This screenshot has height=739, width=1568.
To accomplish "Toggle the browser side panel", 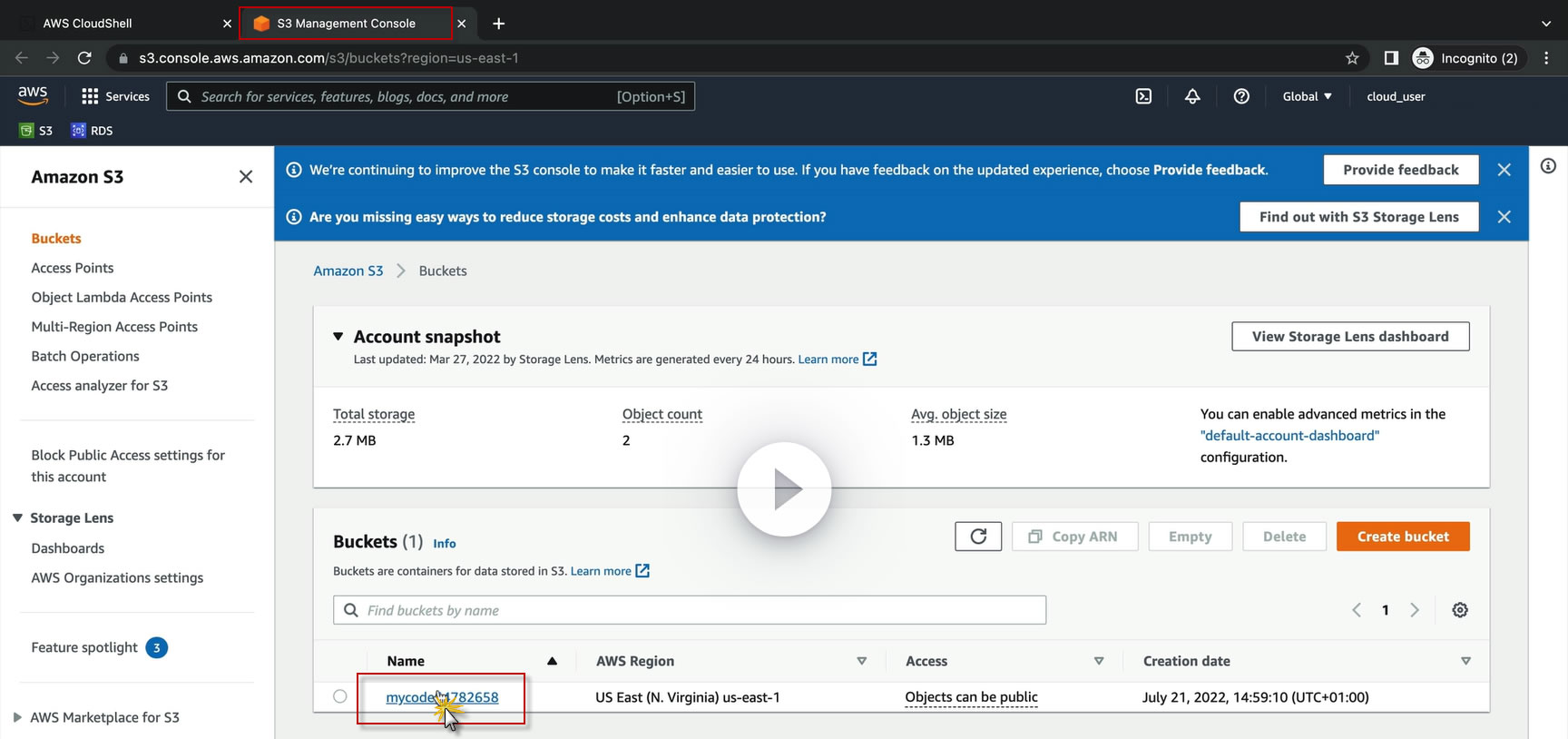I will (1391, 58).
